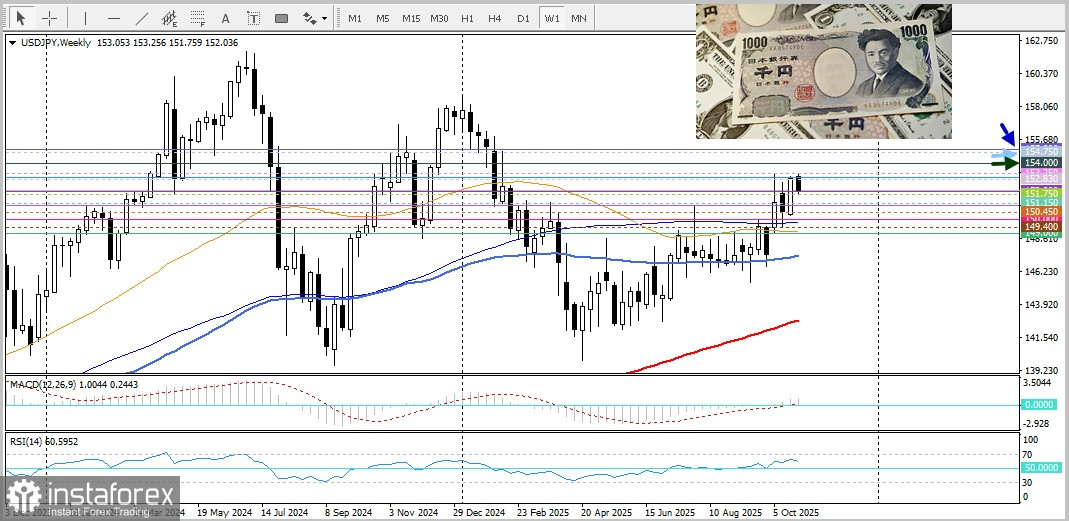This screenshot has height=521, width=1069.
Task: Switch chart to M15 timeframe
Action: click(x=411, y=18)
